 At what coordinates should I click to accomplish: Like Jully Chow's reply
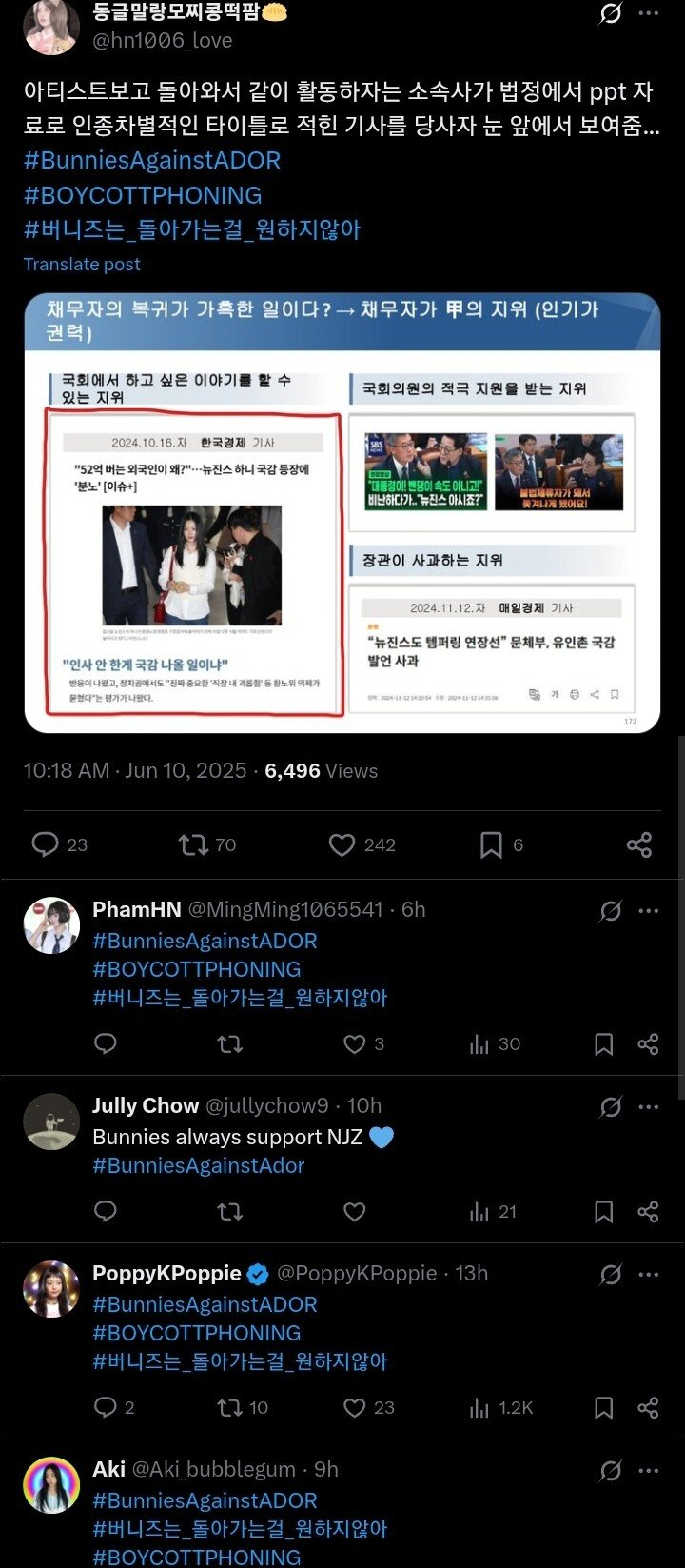(355, 1211)
